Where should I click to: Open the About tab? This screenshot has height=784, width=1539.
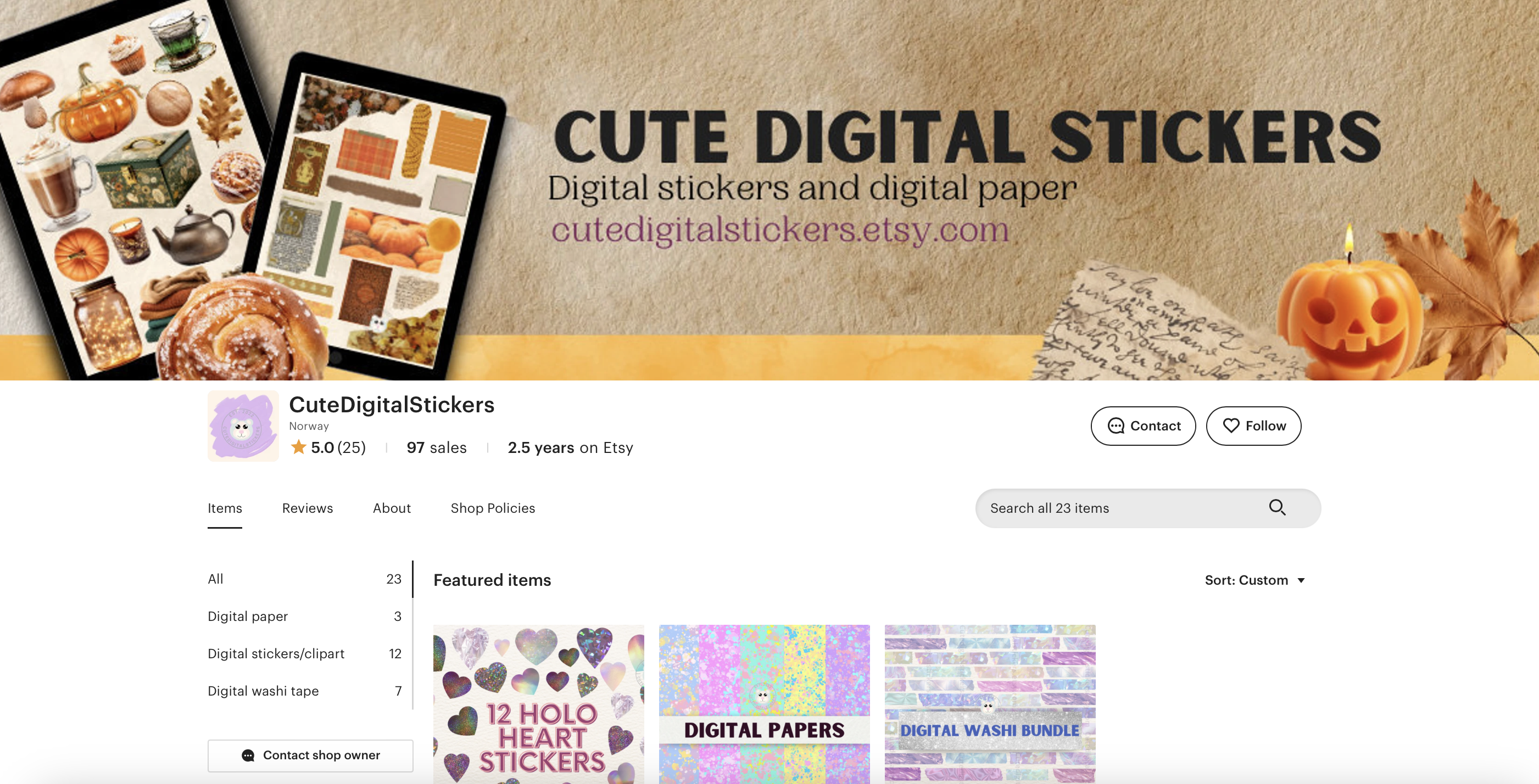coord(392,508)
